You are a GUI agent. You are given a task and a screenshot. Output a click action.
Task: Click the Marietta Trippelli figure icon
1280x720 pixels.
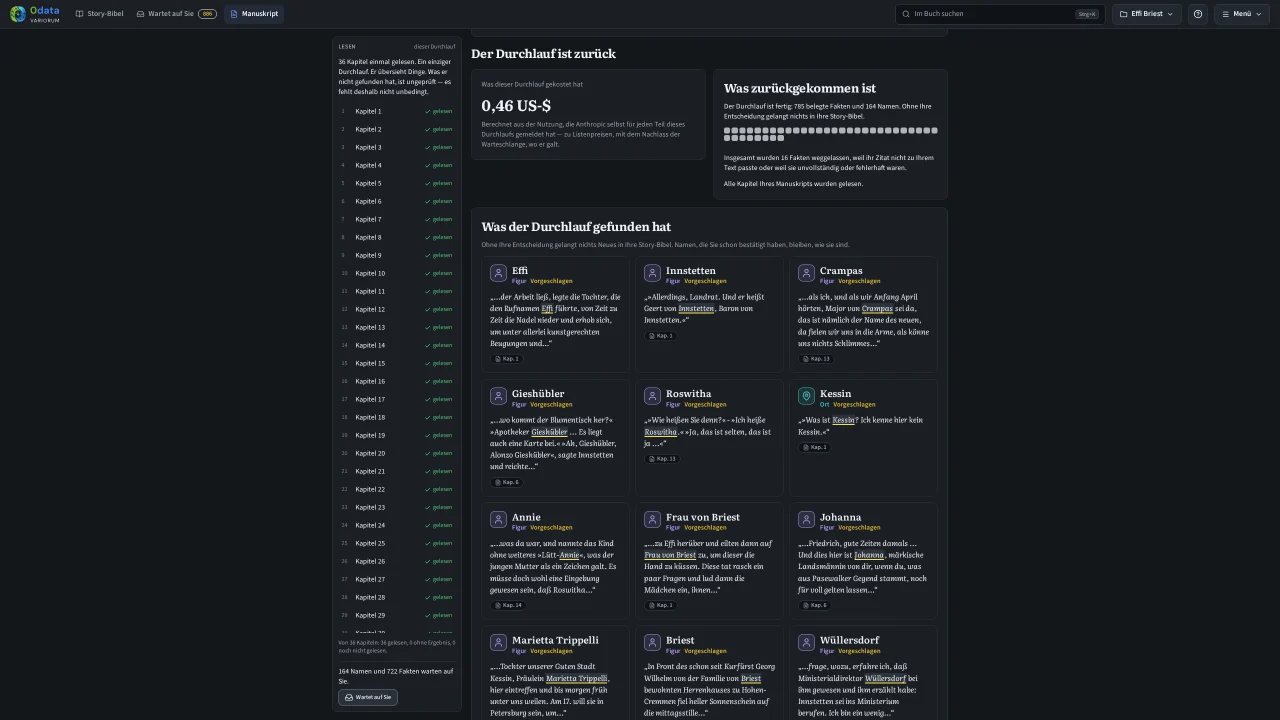(x=498, y=643)
